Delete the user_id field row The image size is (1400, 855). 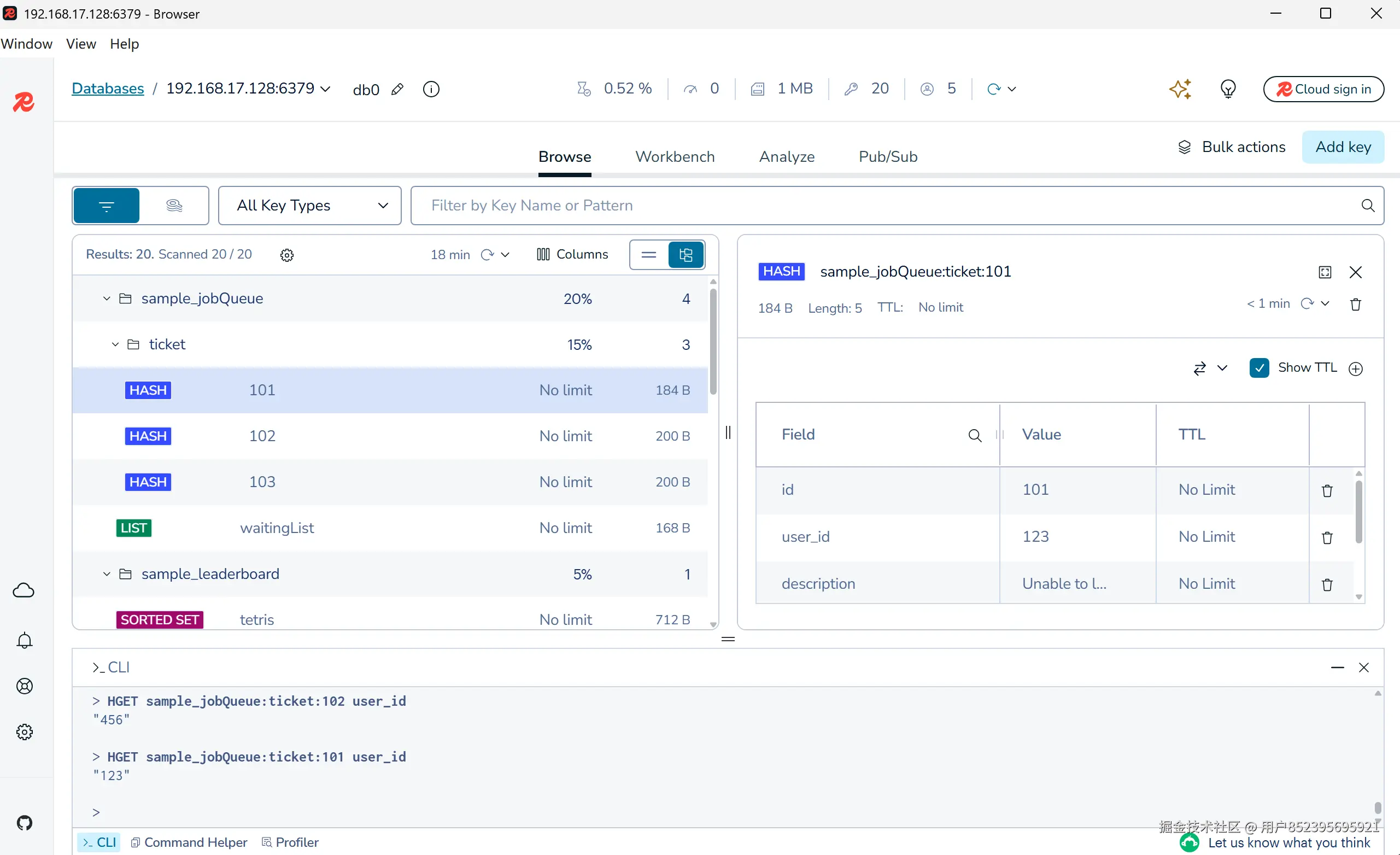click(1327, 537)
